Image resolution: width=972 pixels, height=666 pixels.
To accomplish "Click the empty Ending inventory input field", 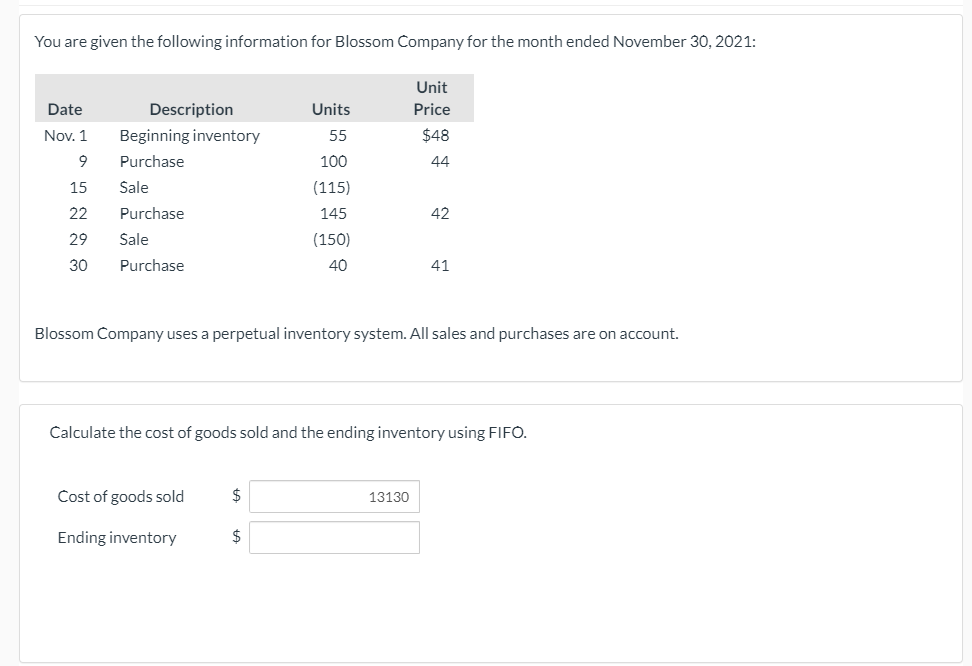I will [x=334, y=538].
